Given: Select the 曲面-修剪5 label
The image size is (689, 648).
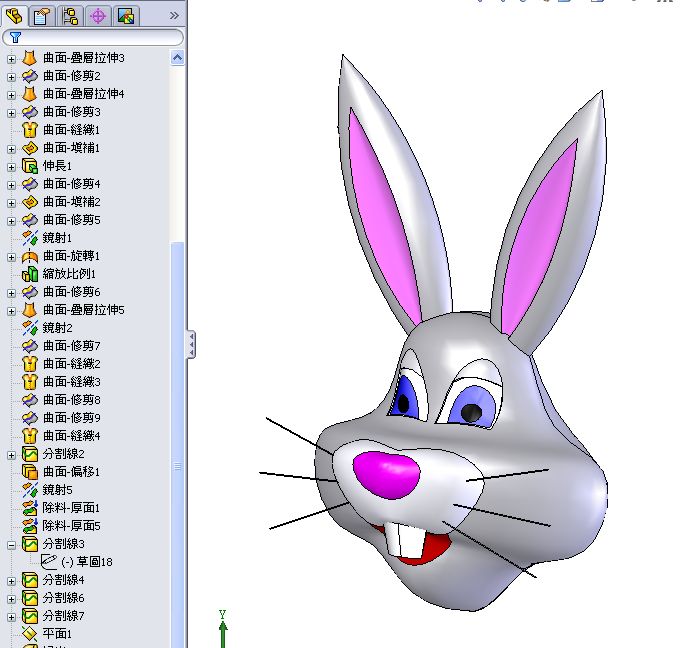Looking at the screenshot, I should [72, 220].
